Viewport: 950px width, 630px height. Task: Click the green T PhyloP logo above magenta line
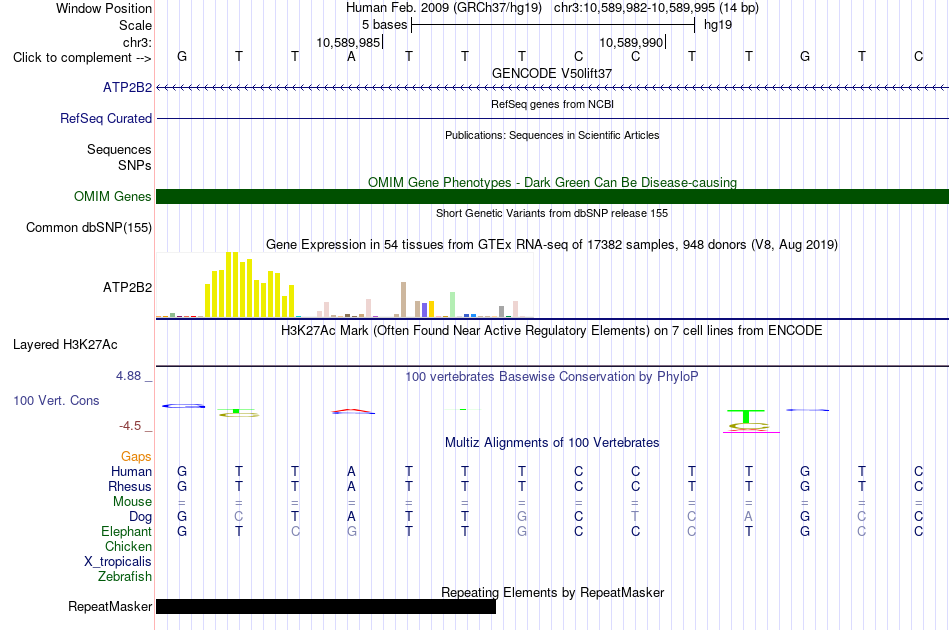click(x=746, y=416)
